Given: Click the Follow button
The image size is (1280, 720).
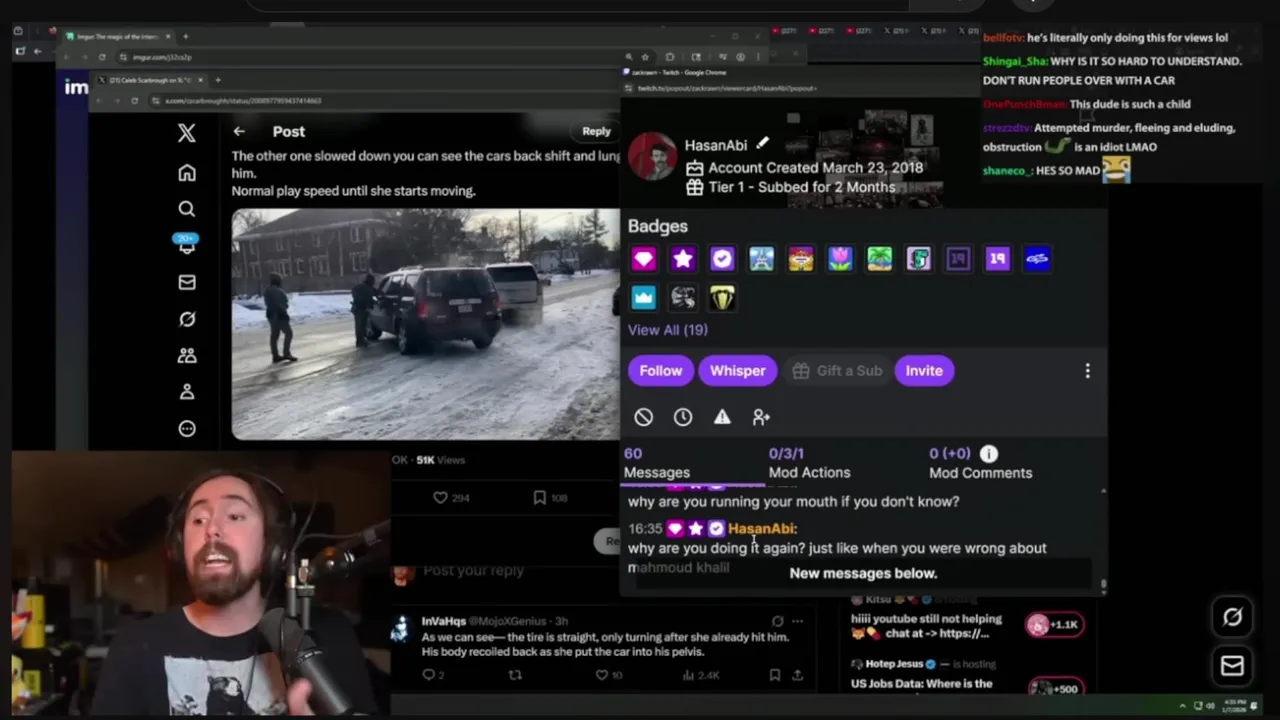Looking at the screenshot, I should [661, 371].
